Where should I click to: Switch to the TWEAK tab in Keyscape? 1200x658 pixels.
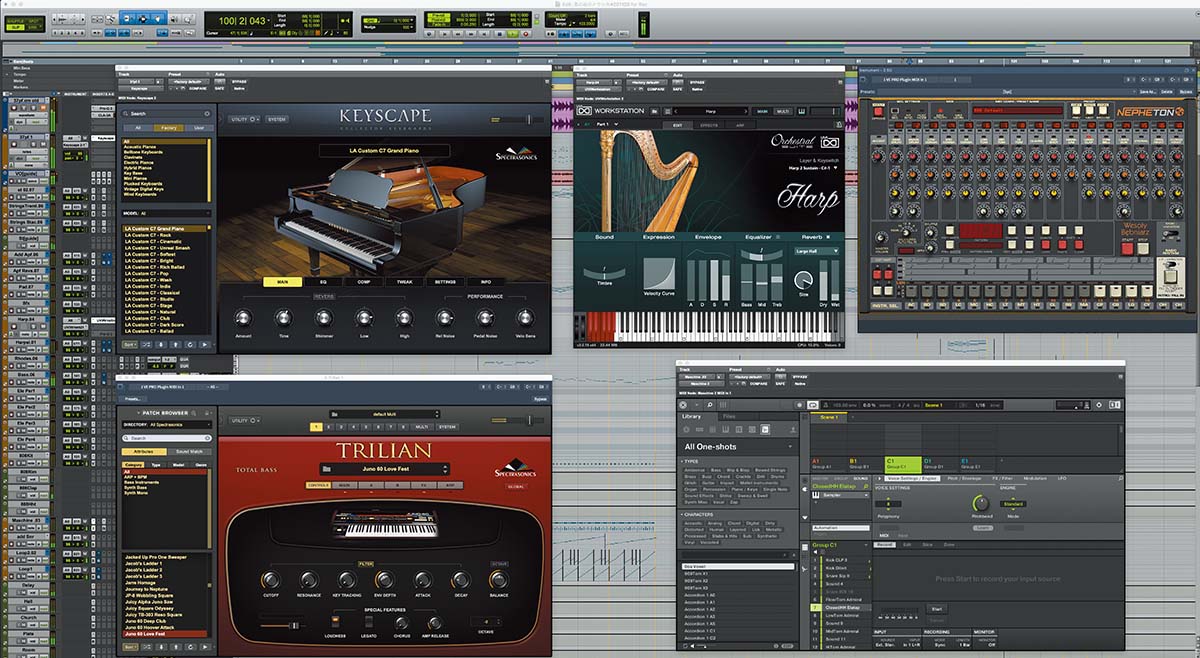coord(404,282)
